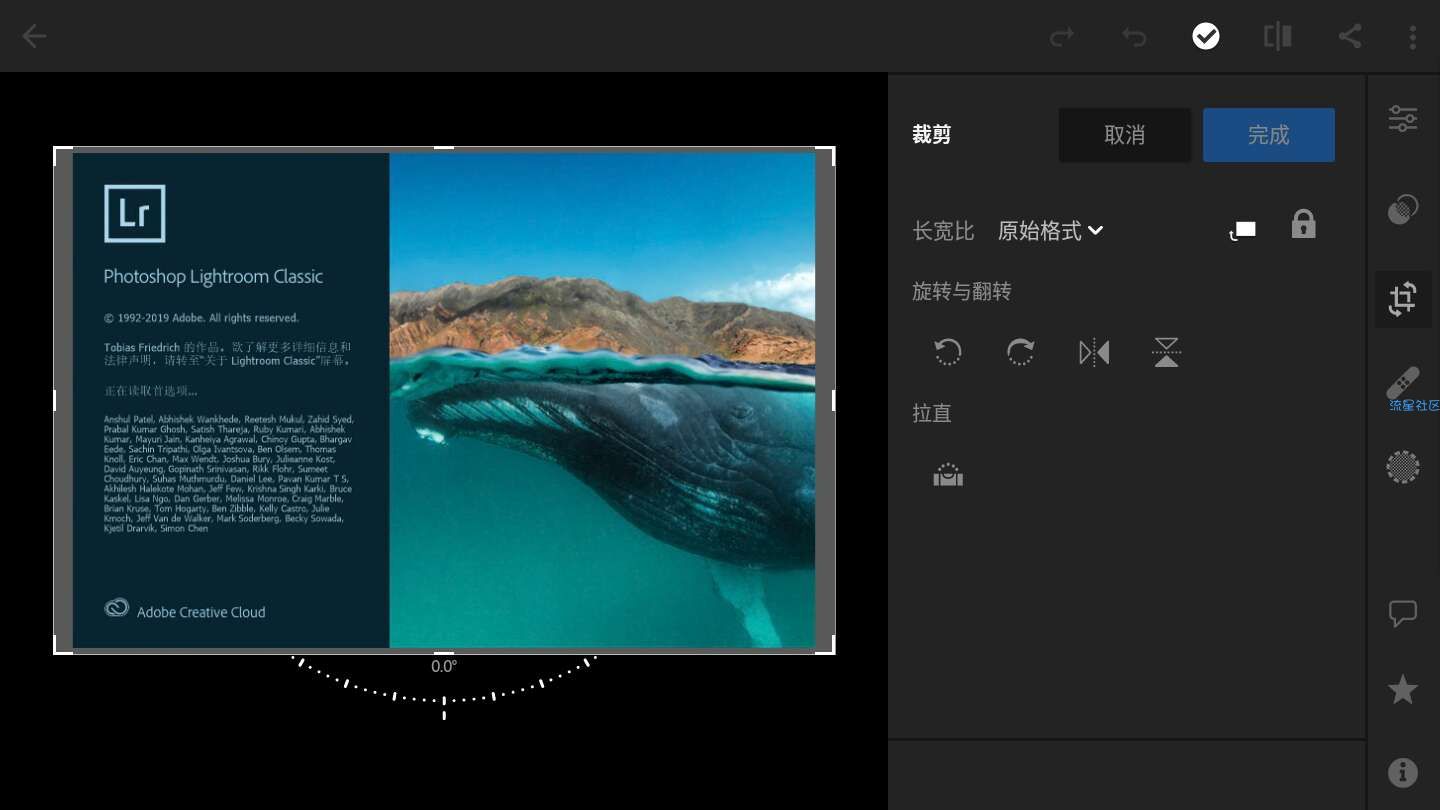Click the redo arrow icon
Viewport: 1440px width, 810px height.
1062,37
